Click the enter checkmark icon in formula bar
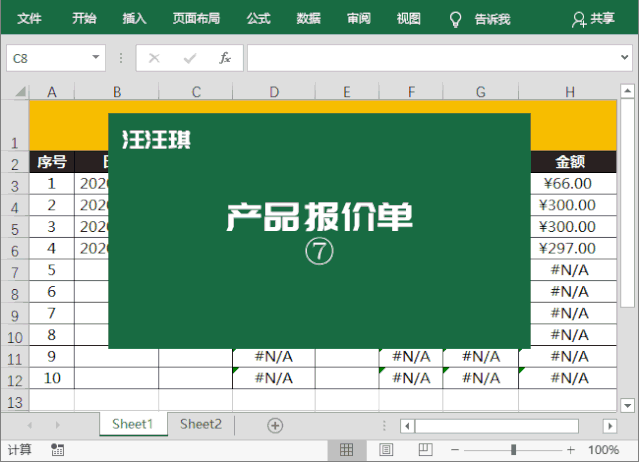 (190, 58)
